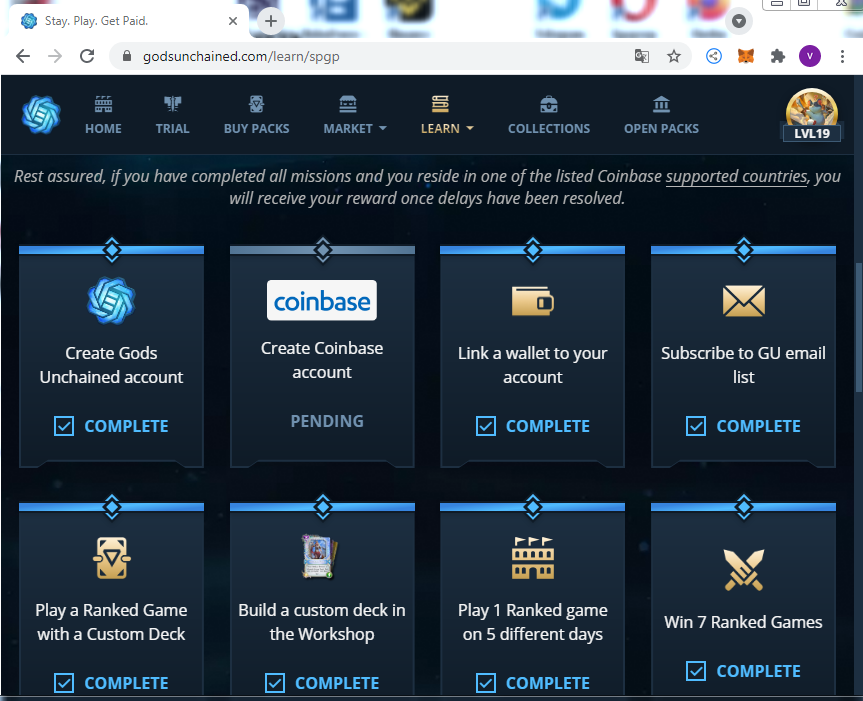Click the blue share extension icon
The image size is (863, 701).
coord(714,56)
